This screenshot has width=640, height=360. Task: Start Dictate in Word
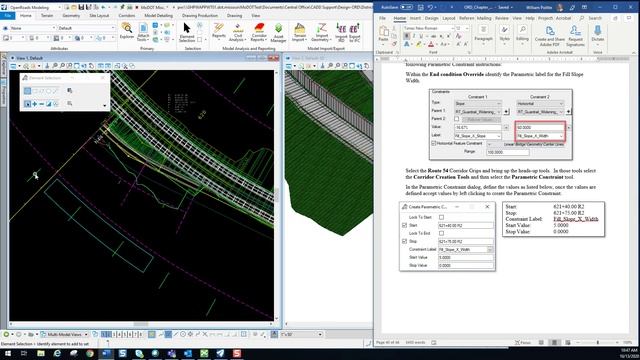coord(598,33)
